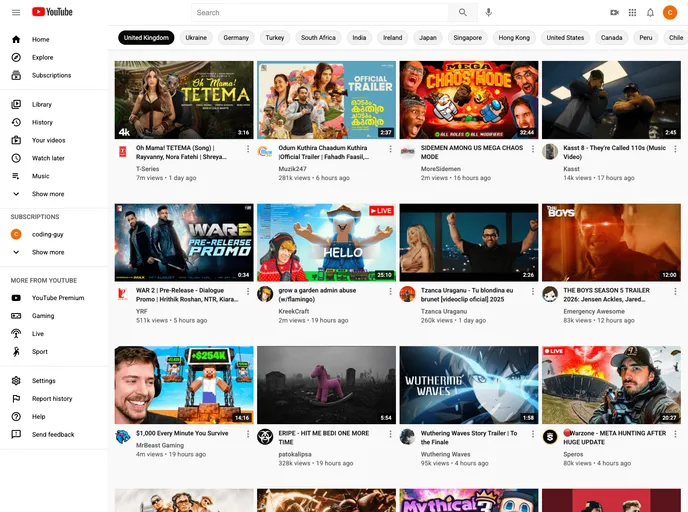Select the United States chip
Image resolution: width=688 pixels, height=512 pixels.
(565, 38)
